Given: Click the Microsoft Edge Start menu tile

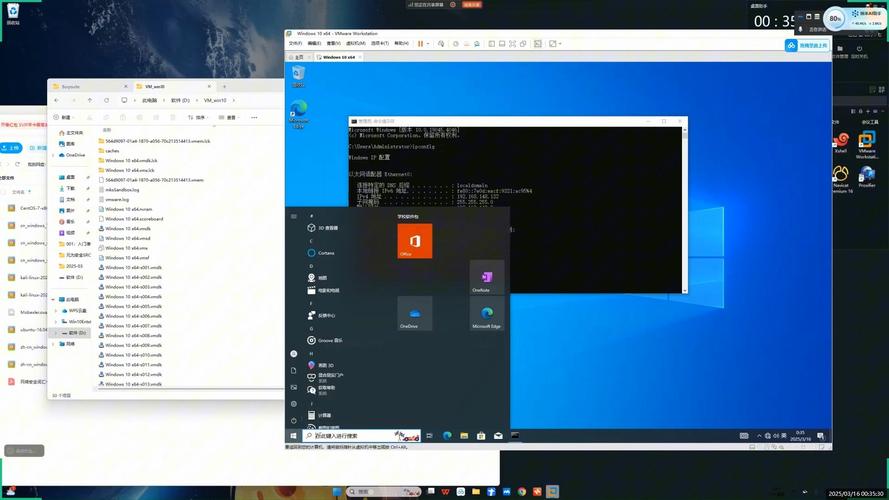Looking at the screenshot, I should 487,313.
